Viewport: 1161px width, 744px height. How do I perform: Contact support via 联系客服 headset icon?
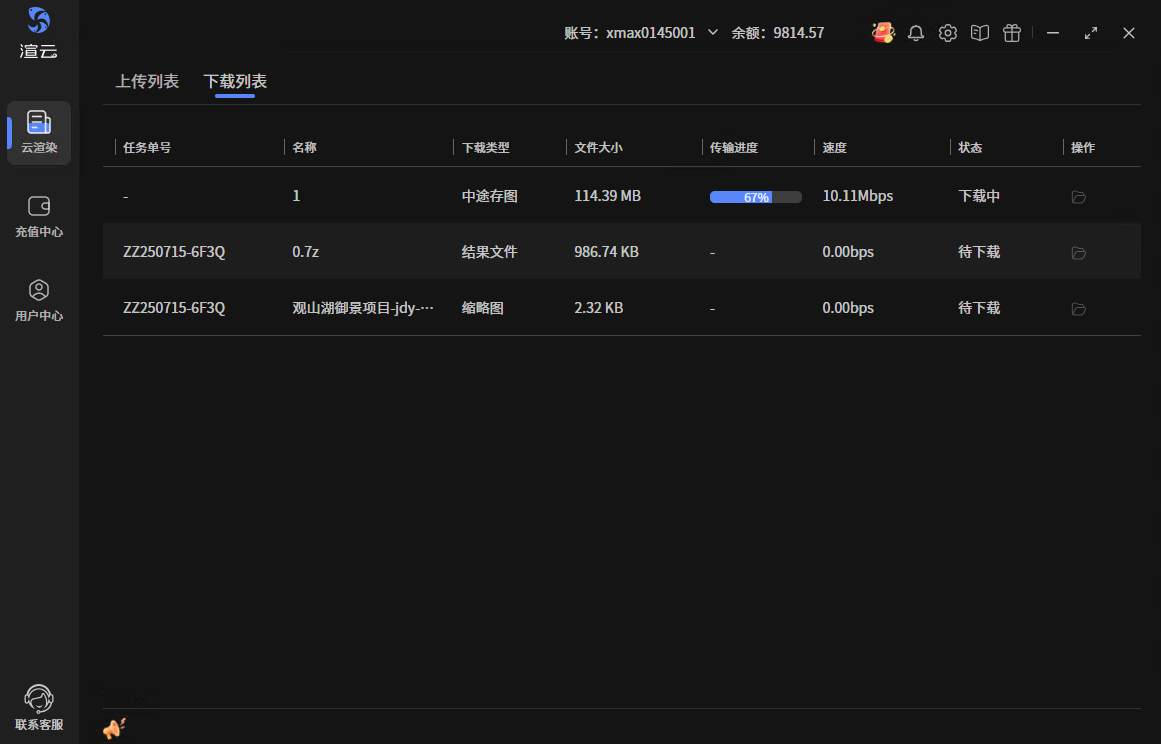[x=39, y=708]
